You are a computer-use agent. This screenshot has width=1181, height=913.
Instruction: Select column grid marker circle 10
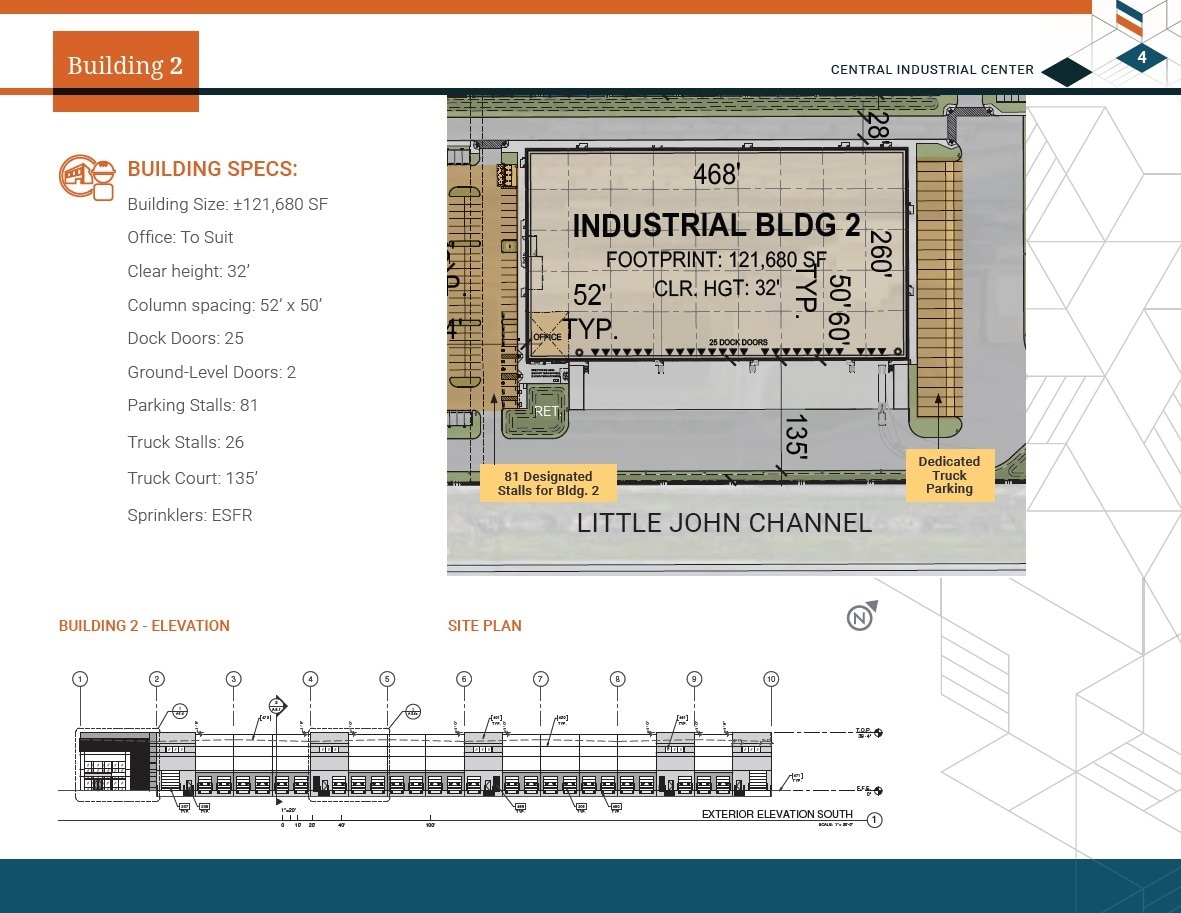point(771,678)
